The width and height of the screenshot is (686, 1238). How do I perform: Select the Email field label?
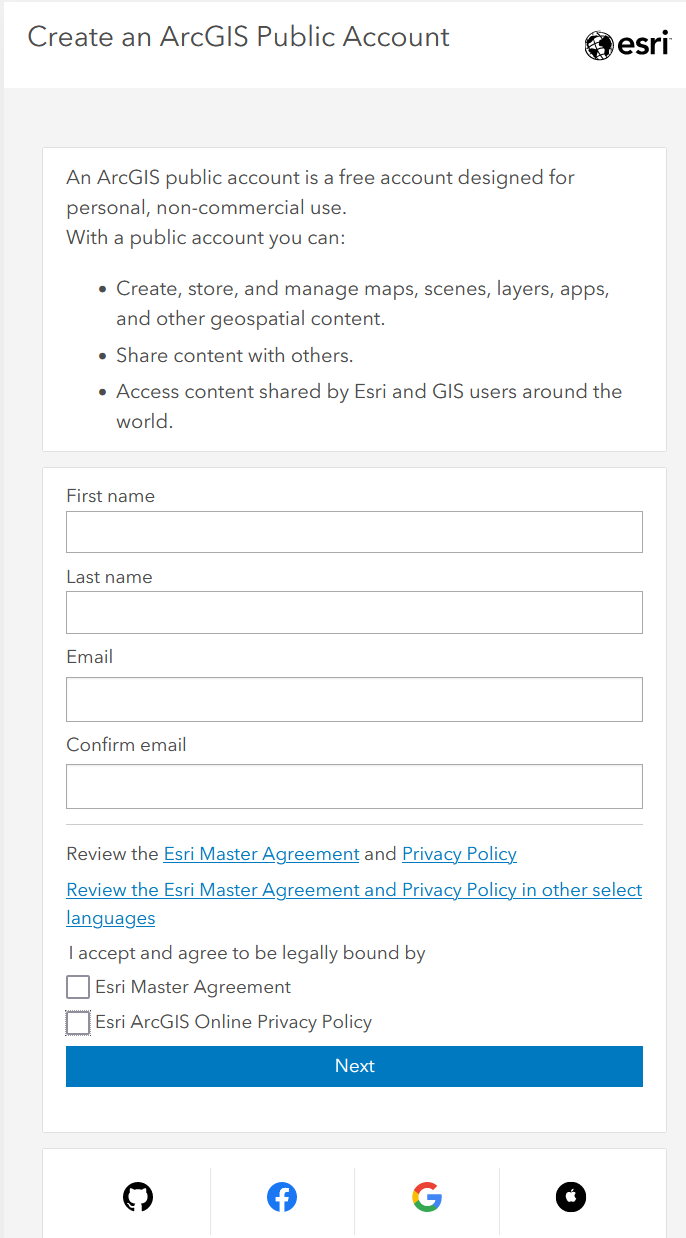(x=89, y=657)
